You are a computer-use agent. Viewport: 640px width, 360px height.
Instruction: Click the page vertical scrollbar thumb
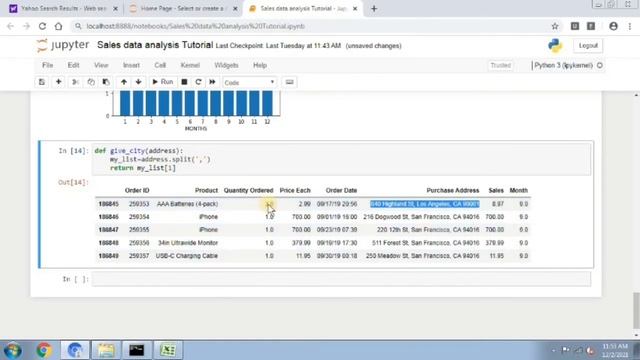636,310
